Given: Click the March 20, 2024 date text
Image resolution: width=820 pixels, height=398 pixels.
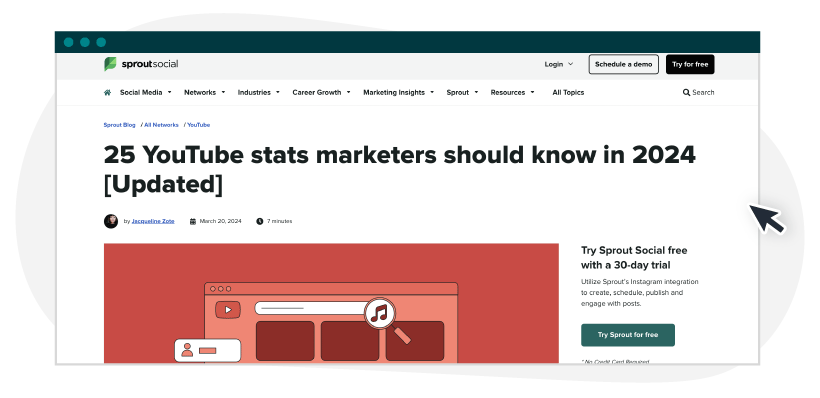Looking at the screenshot, I should coord(220,221).
